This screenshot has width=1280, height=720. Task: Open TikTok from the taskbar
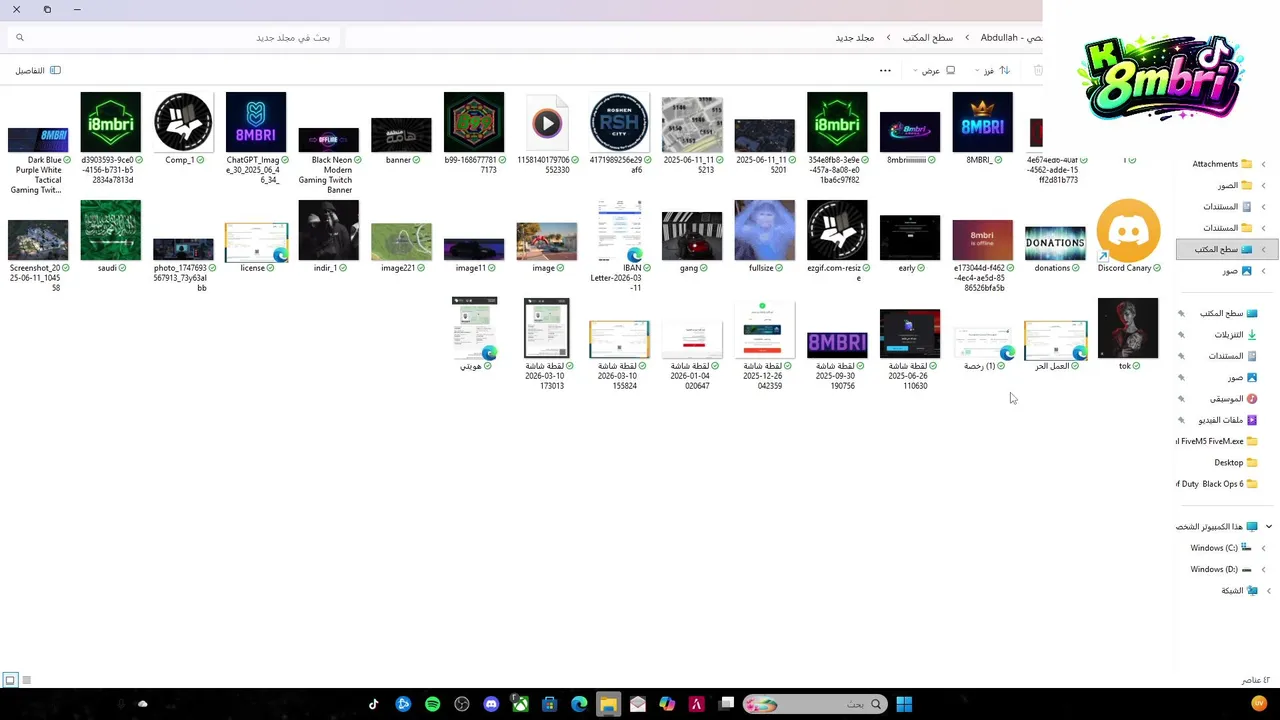coord(374,704)
